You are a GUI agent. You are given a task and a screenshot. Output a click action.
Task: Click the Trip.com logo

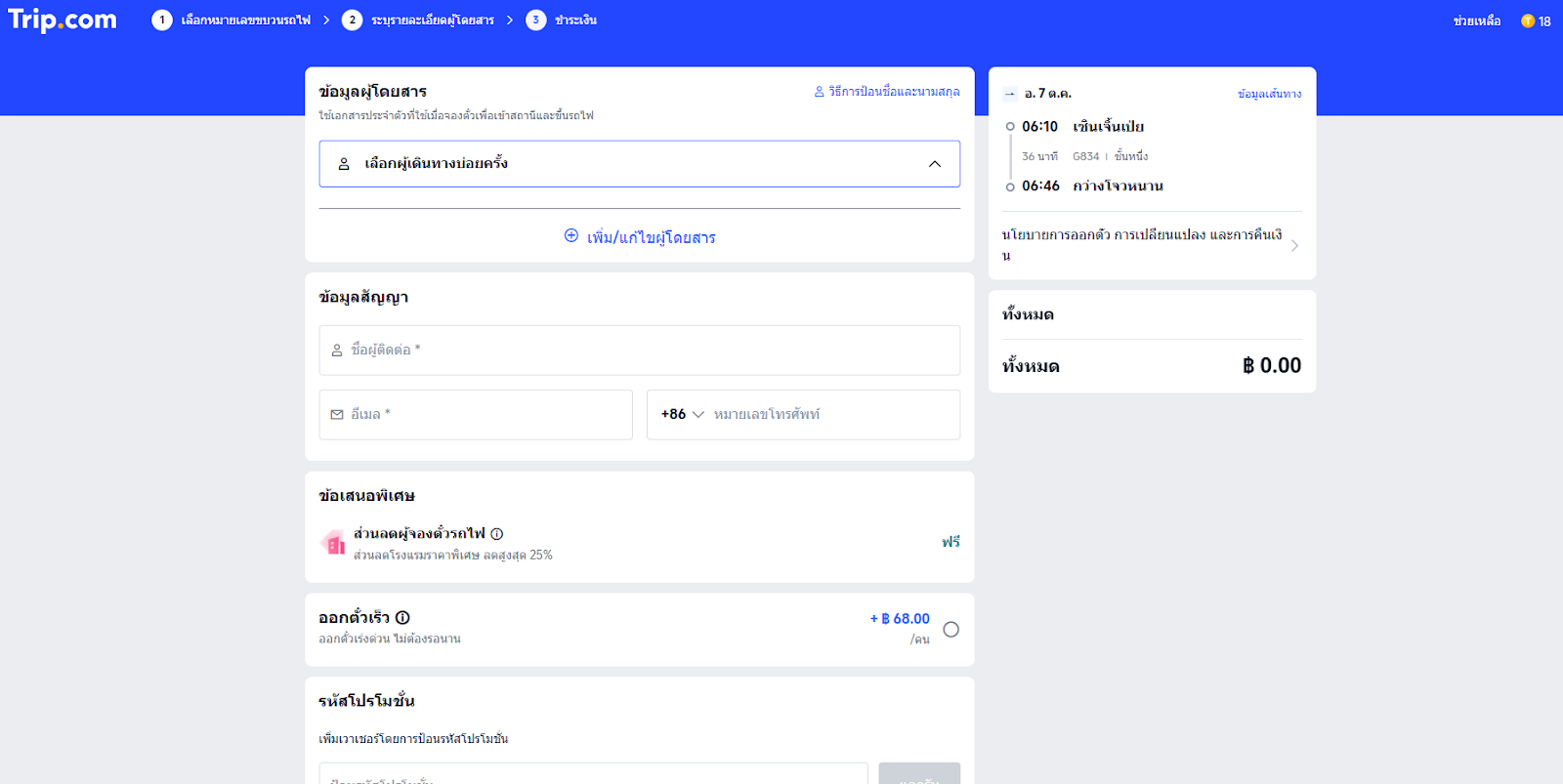(63, 20)
